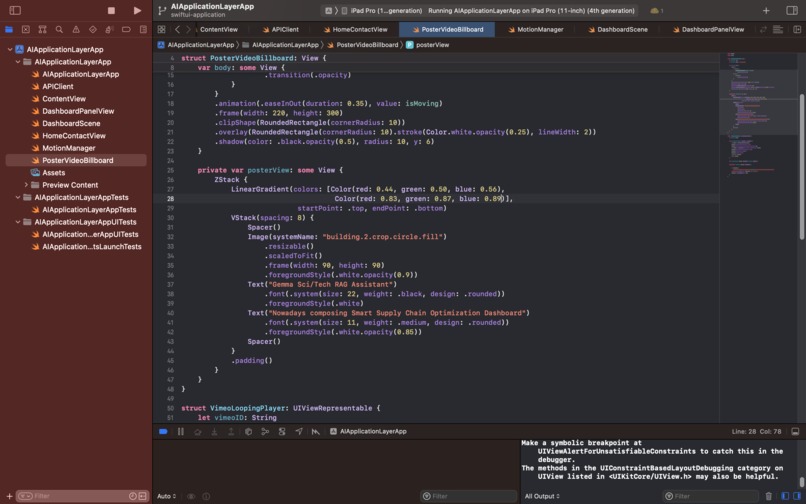806x504 pixels.
Task: Open the related items grid menu
Action: point(161,29)
